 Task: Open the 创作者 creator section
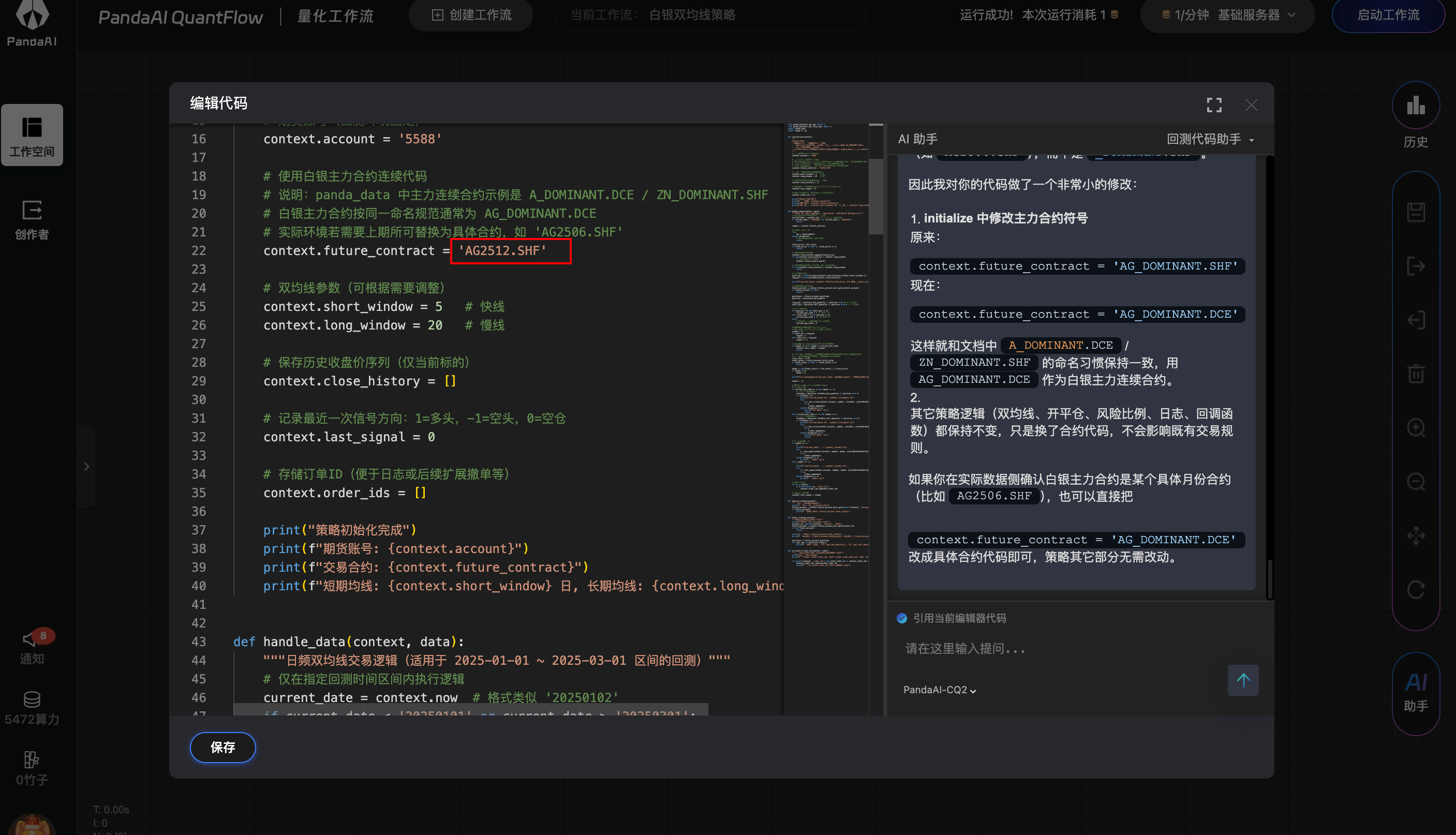point(32,220)
